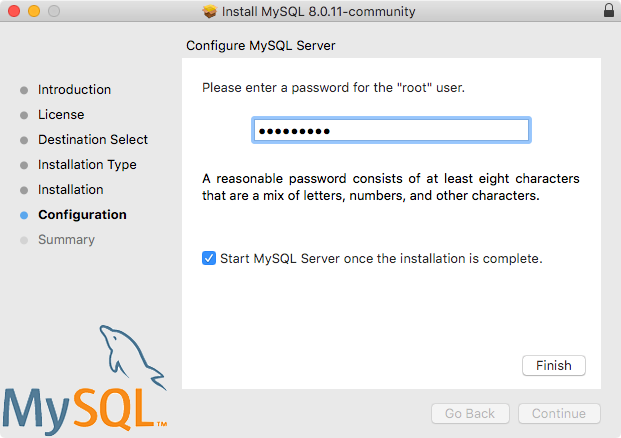Viewport: 621px width, 438px height.
Task: Close the installer with the red button
Action: [x=13, y=12]
